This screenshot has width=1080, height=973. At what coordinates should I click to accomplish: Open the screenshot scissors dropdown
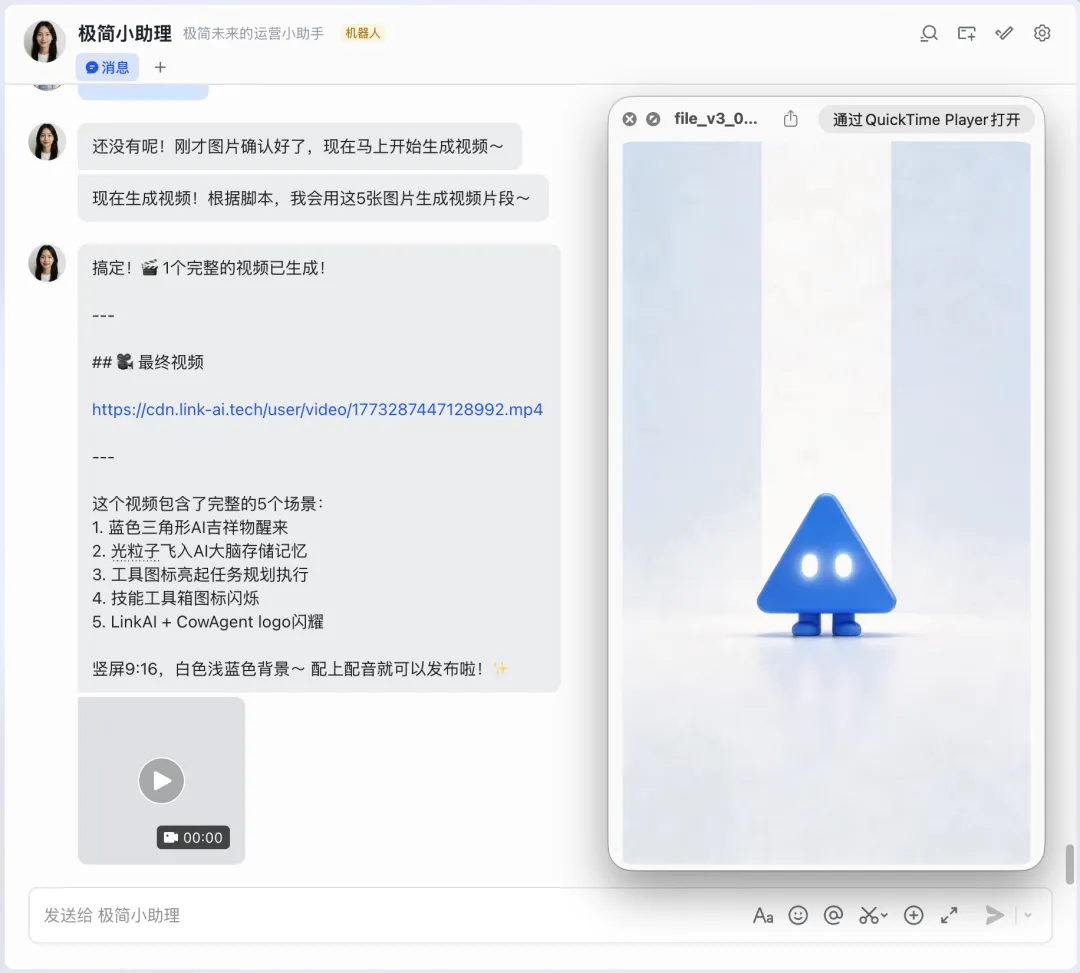tap(873, 915)
